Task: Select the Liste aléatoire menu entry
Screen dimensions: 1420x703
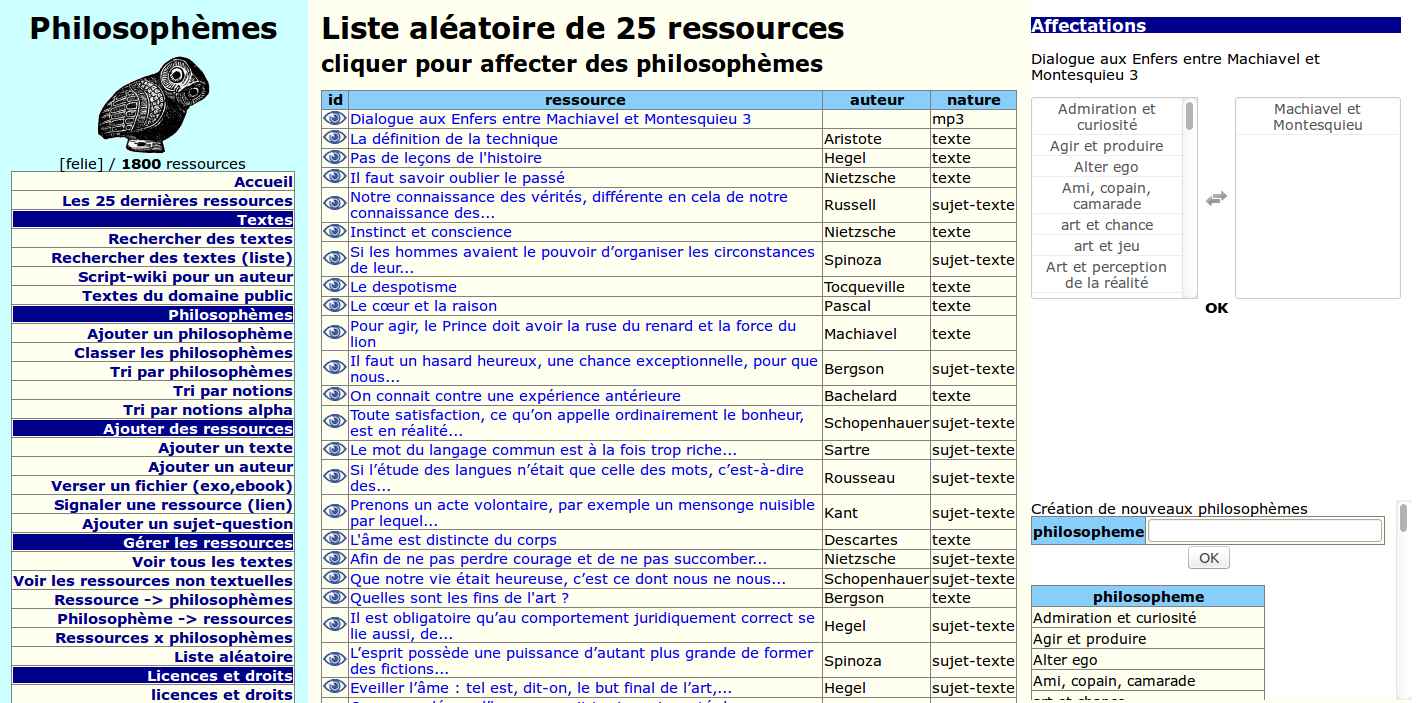Action: (x=234, y=657)
